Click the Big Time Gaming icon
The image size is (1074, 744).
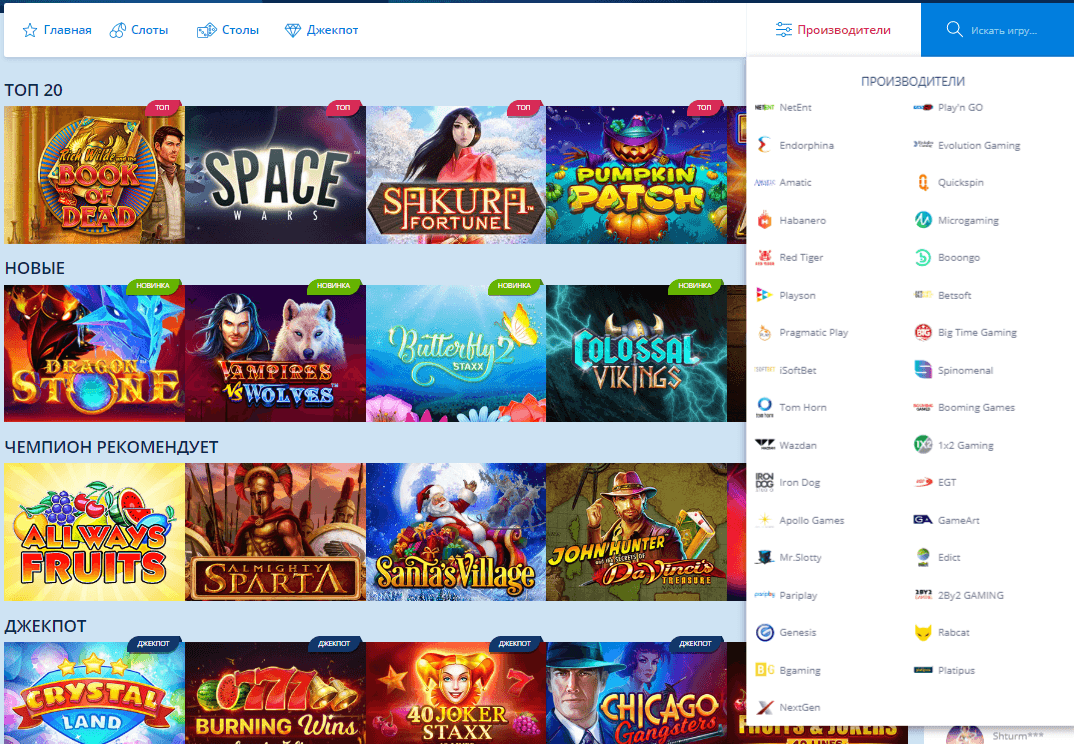[x=923, y=332]
